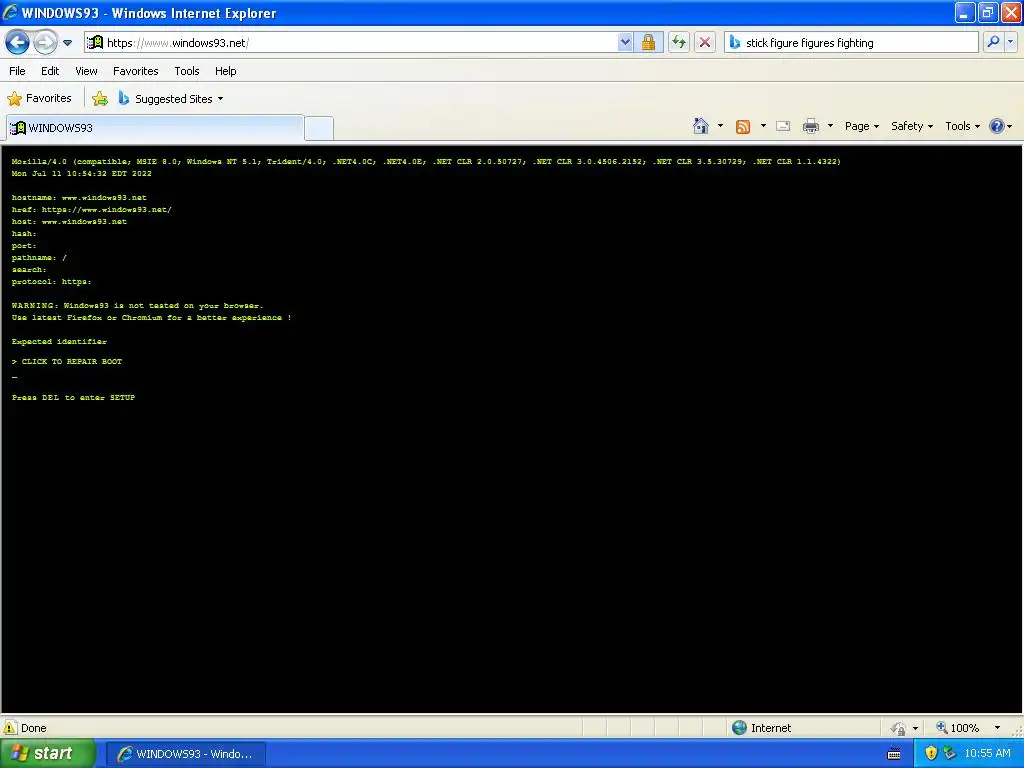Image resolution: width=1024 pixels, height=768 pixels.
Task: Click the security shield tray icon
Action: (x=931, y=754)
